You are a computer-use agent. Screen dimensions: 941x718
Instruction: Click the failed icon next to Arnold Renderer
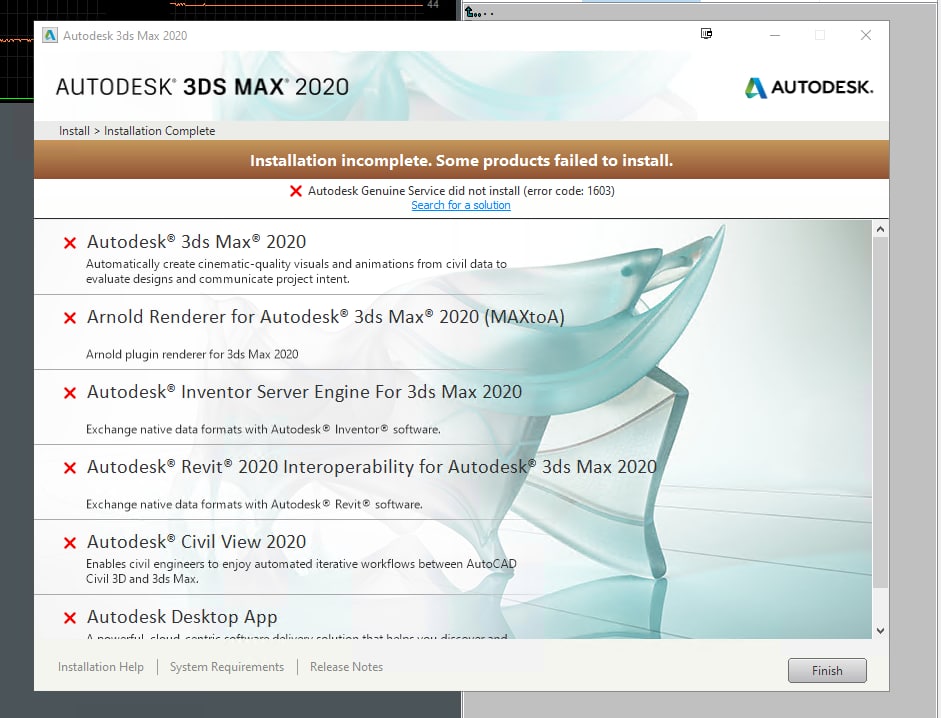[70, 318]
